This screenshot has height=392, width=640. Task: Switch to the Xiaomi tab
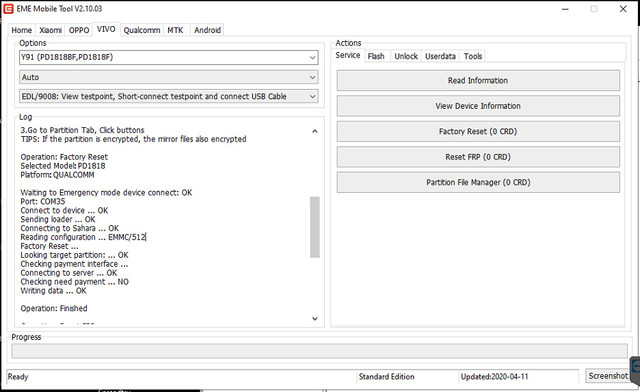point(51,30)
